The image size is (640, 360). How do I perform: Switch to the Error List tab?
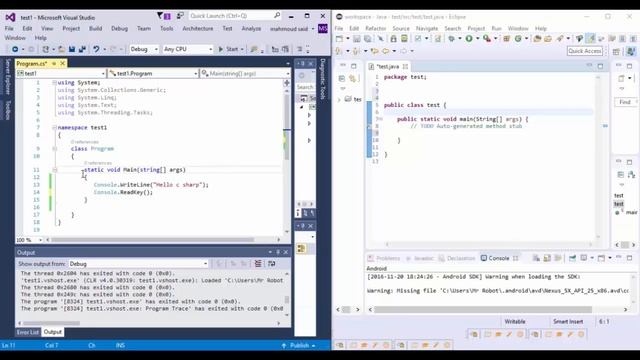(x=27, y=332)
